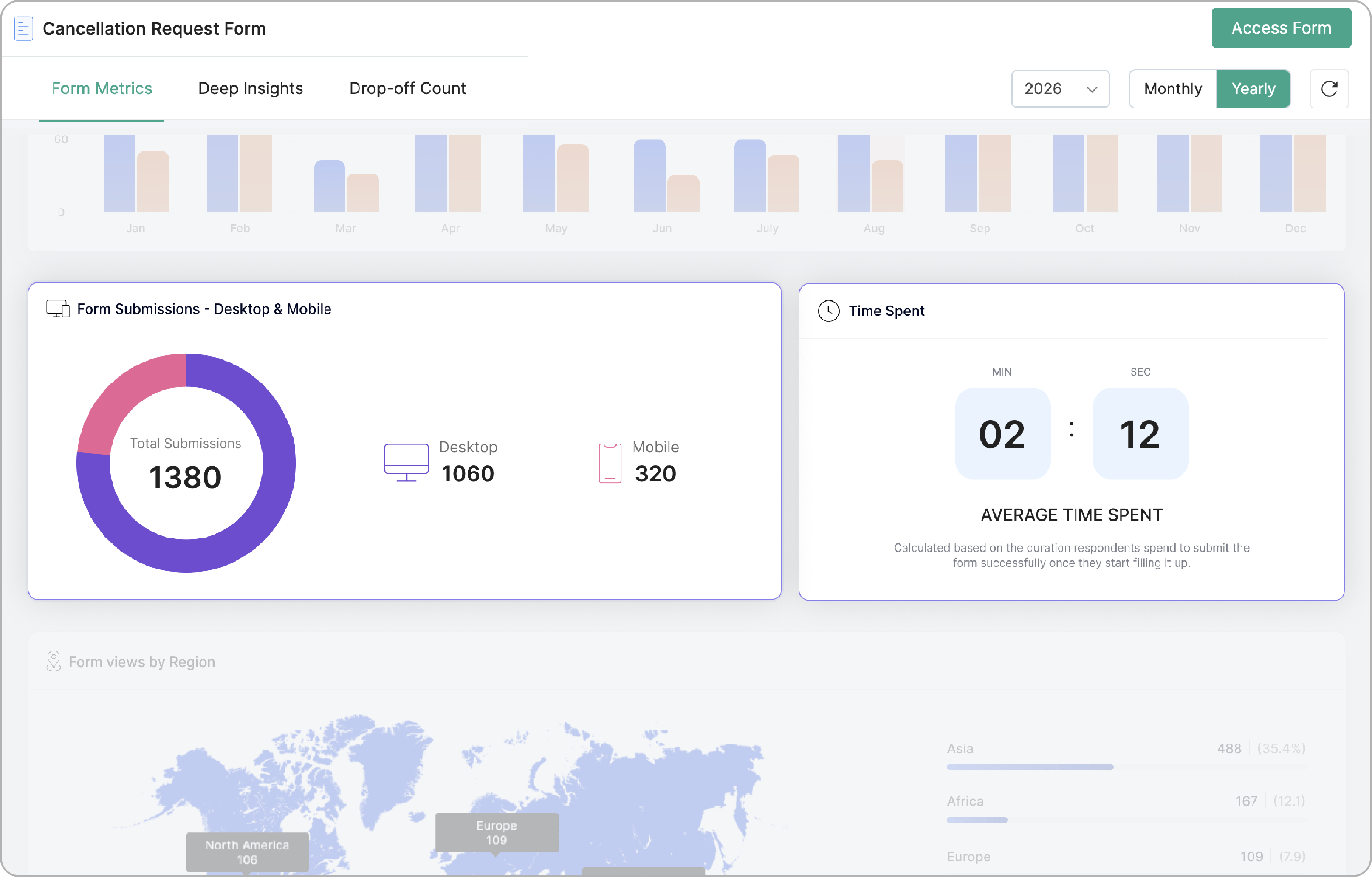The width and height of the screenshot is (1372, 877).
Task: Click the Jun bars in the chart
Action: (x=666, y=176)
